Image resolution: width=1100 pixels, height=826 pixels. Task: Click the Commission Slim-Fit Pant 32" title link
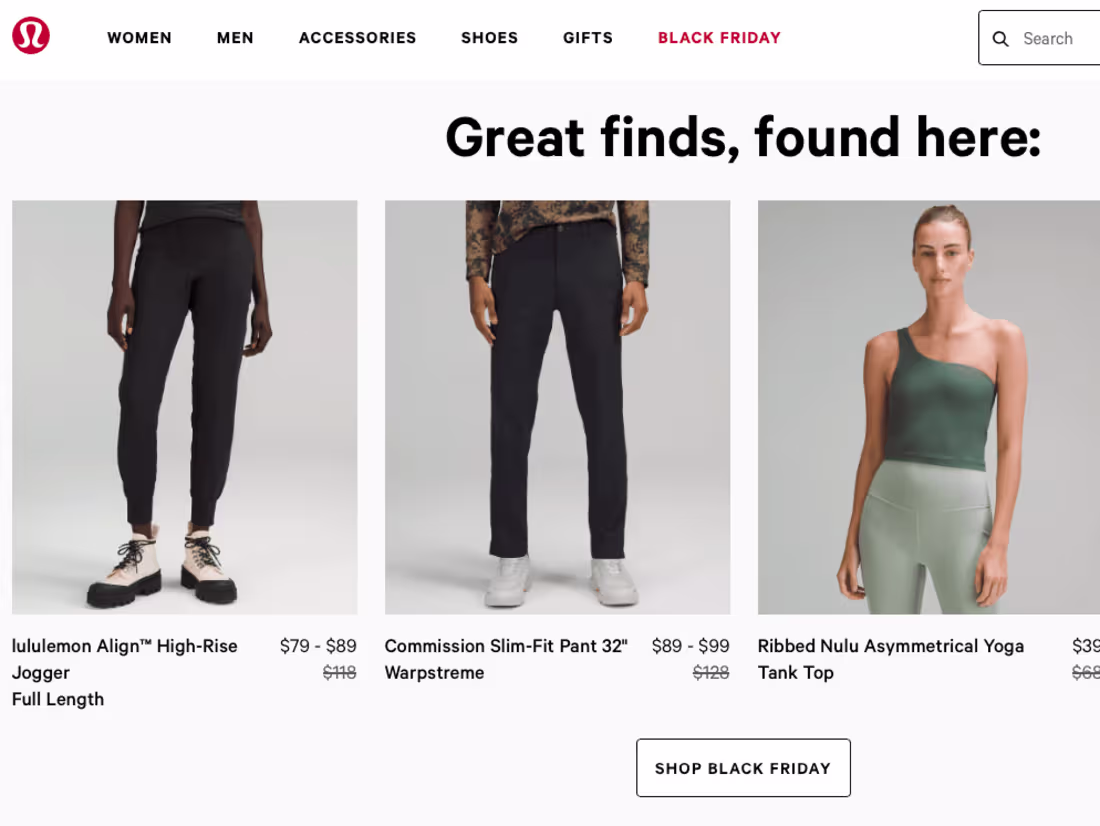pyautogui.click(x=506, y=659)
